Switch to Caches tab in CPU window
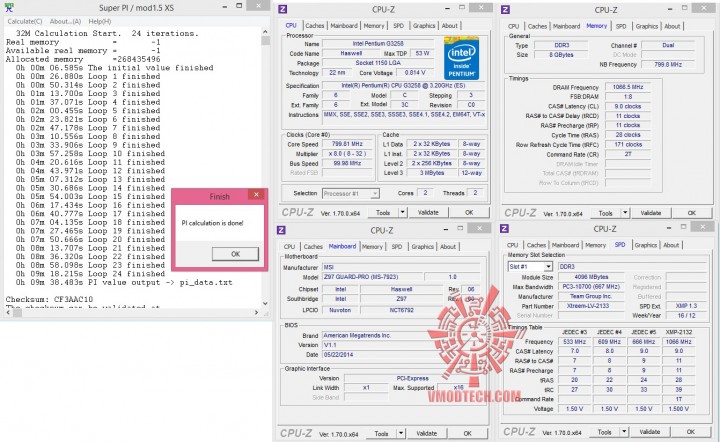 click(315, 26)
